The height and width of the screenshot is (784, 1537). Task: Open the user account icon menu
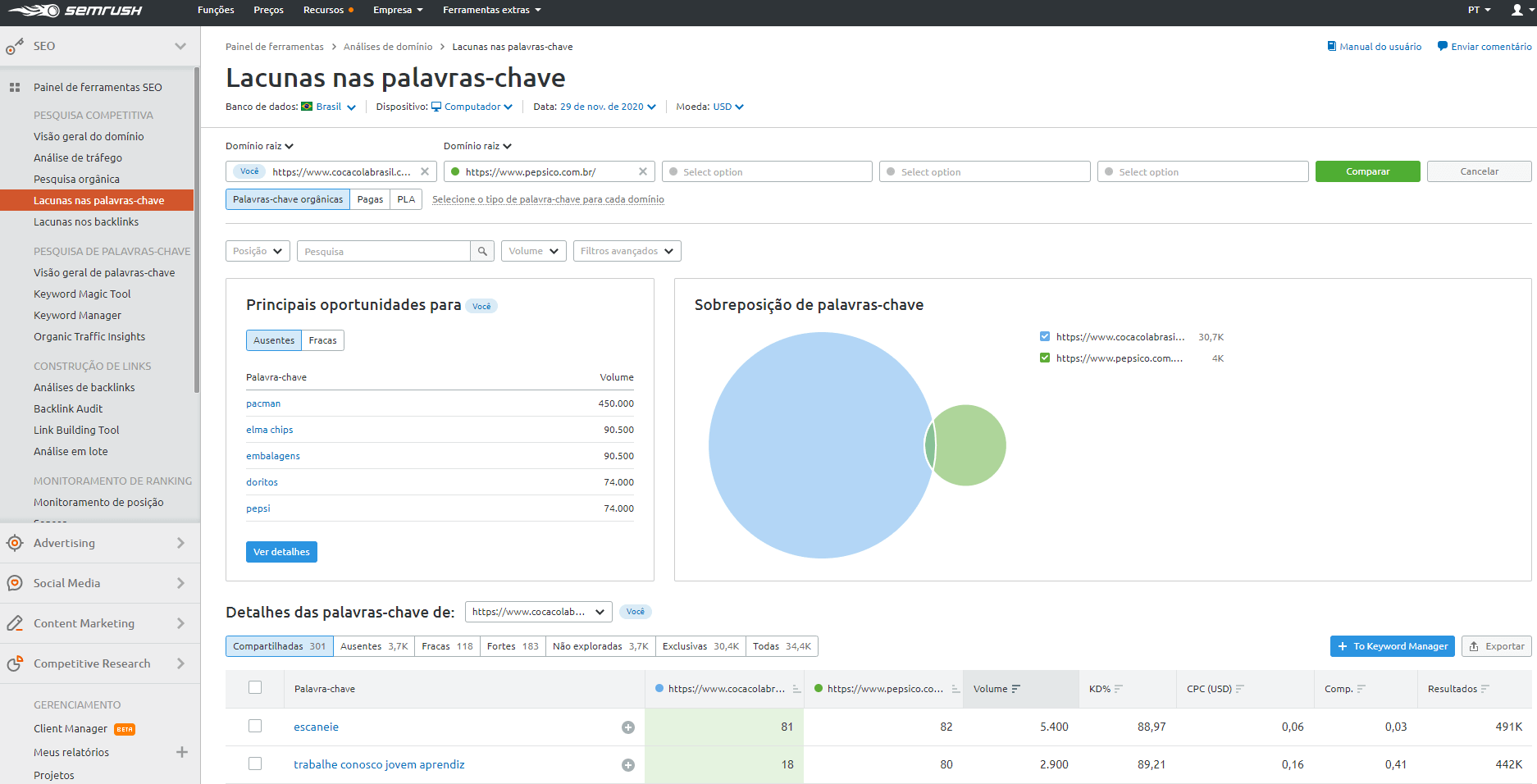[1517, 10]
